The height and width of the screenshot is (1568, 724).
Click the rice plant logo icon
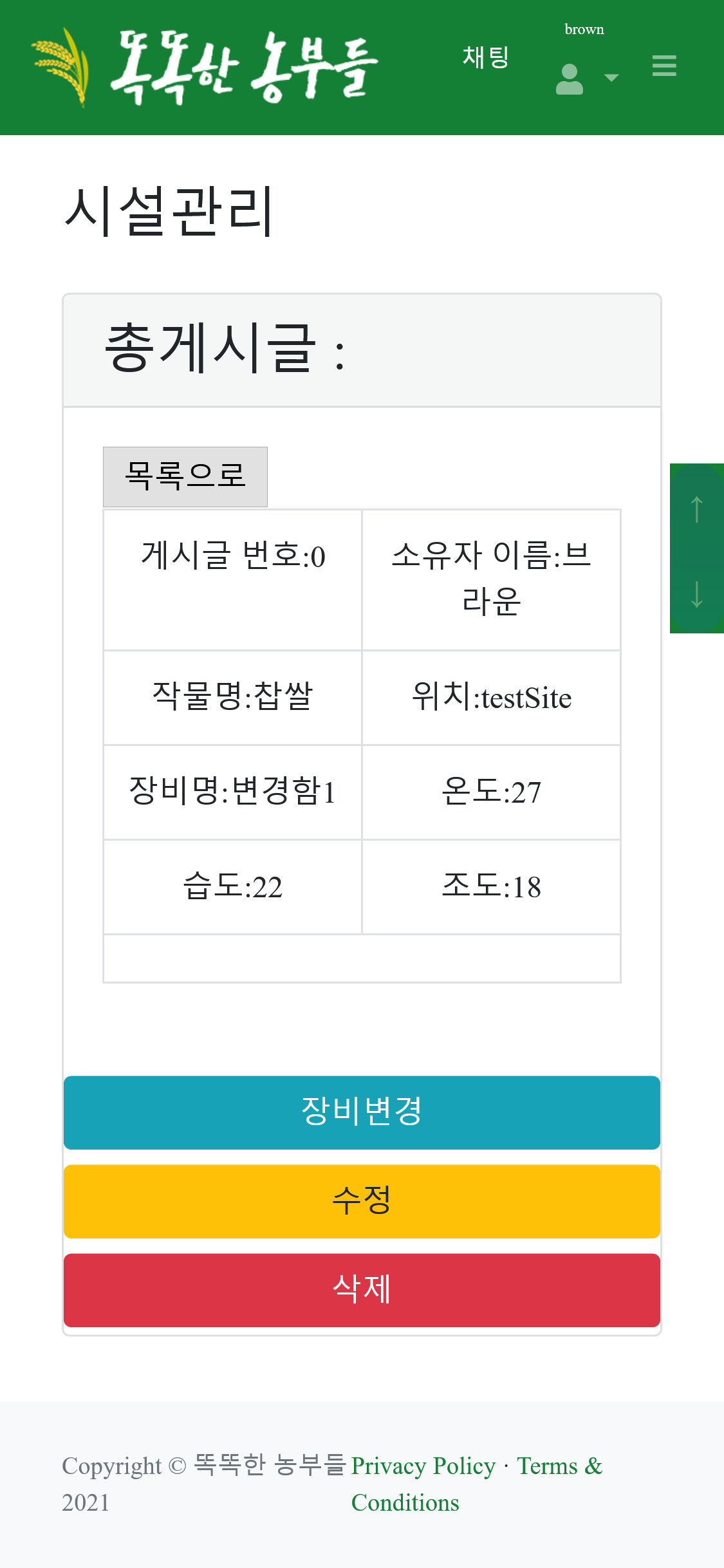coord(62,67)
